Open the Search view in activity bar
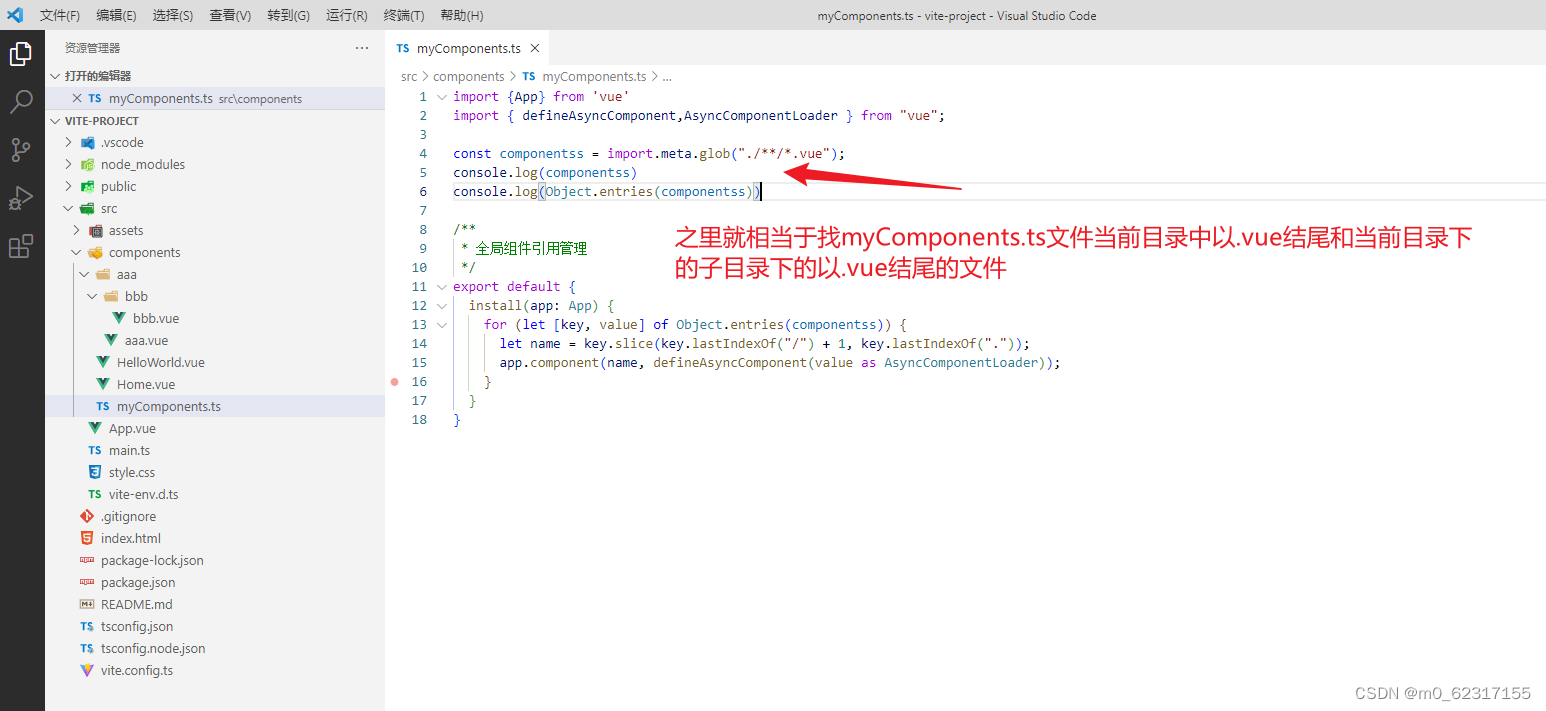Screen dimensions: 1546x711 pos(21,102)
